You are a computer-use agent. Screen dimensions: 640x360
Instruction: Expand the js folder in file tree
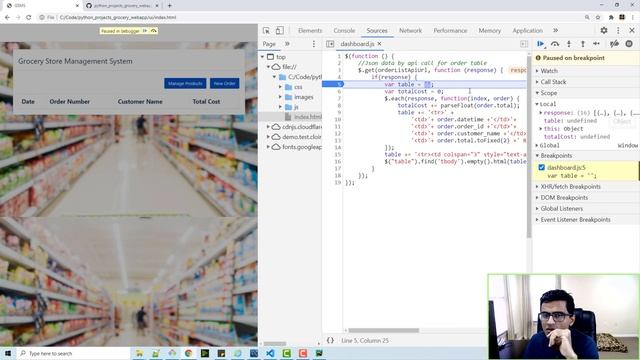point(280,107)
